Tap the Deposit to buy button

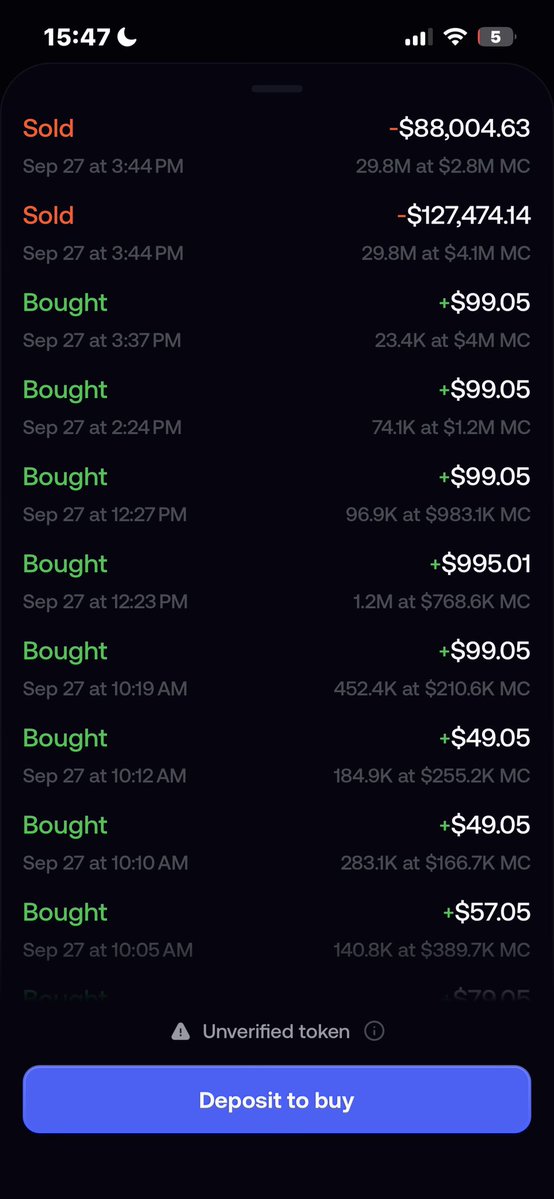click(277, 1100)
